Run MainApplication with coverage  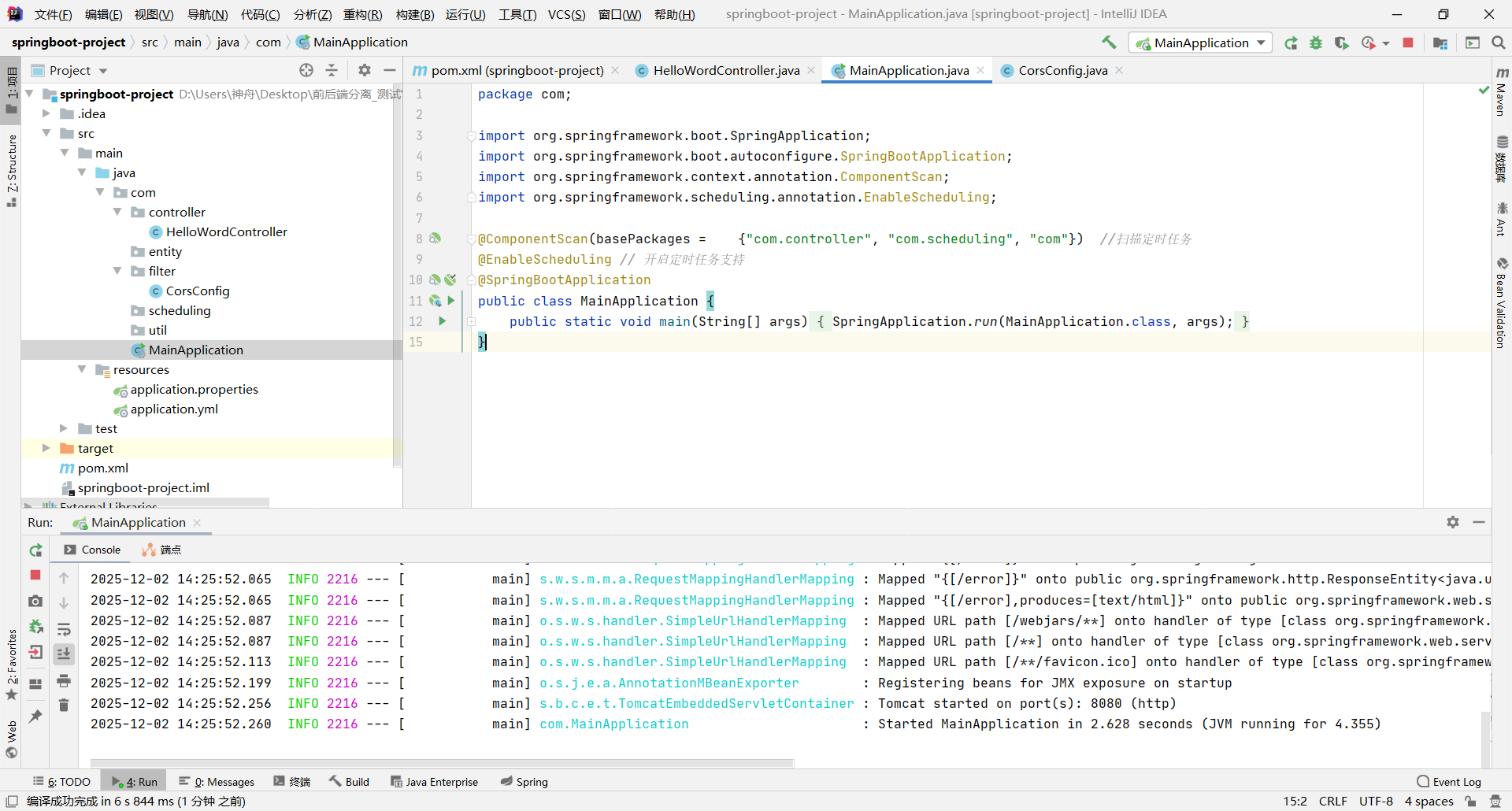[1341, 43]
